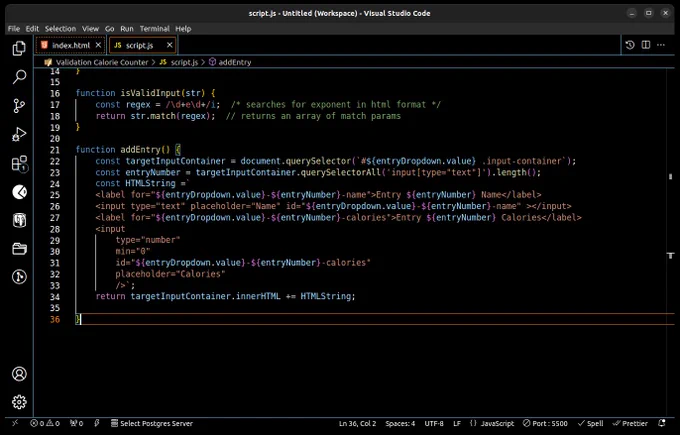Open the Run menu
Image resolution: width=680 pixels, height=435 pixels.
(127, 29)
